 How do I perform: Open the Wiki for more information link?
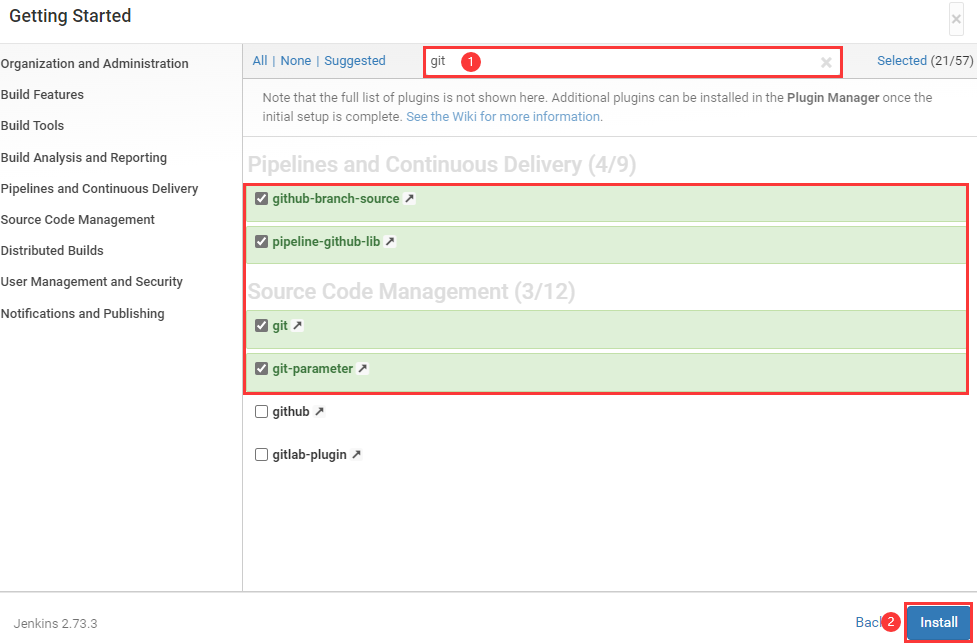503,117
